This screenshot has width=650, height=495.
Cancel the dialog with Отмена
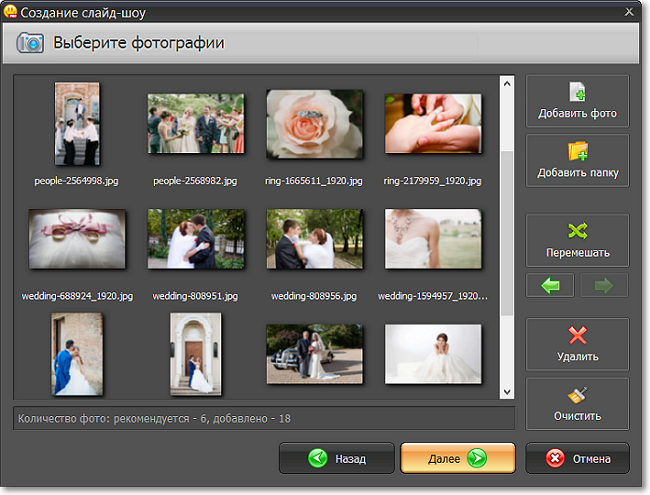point(577,459)
